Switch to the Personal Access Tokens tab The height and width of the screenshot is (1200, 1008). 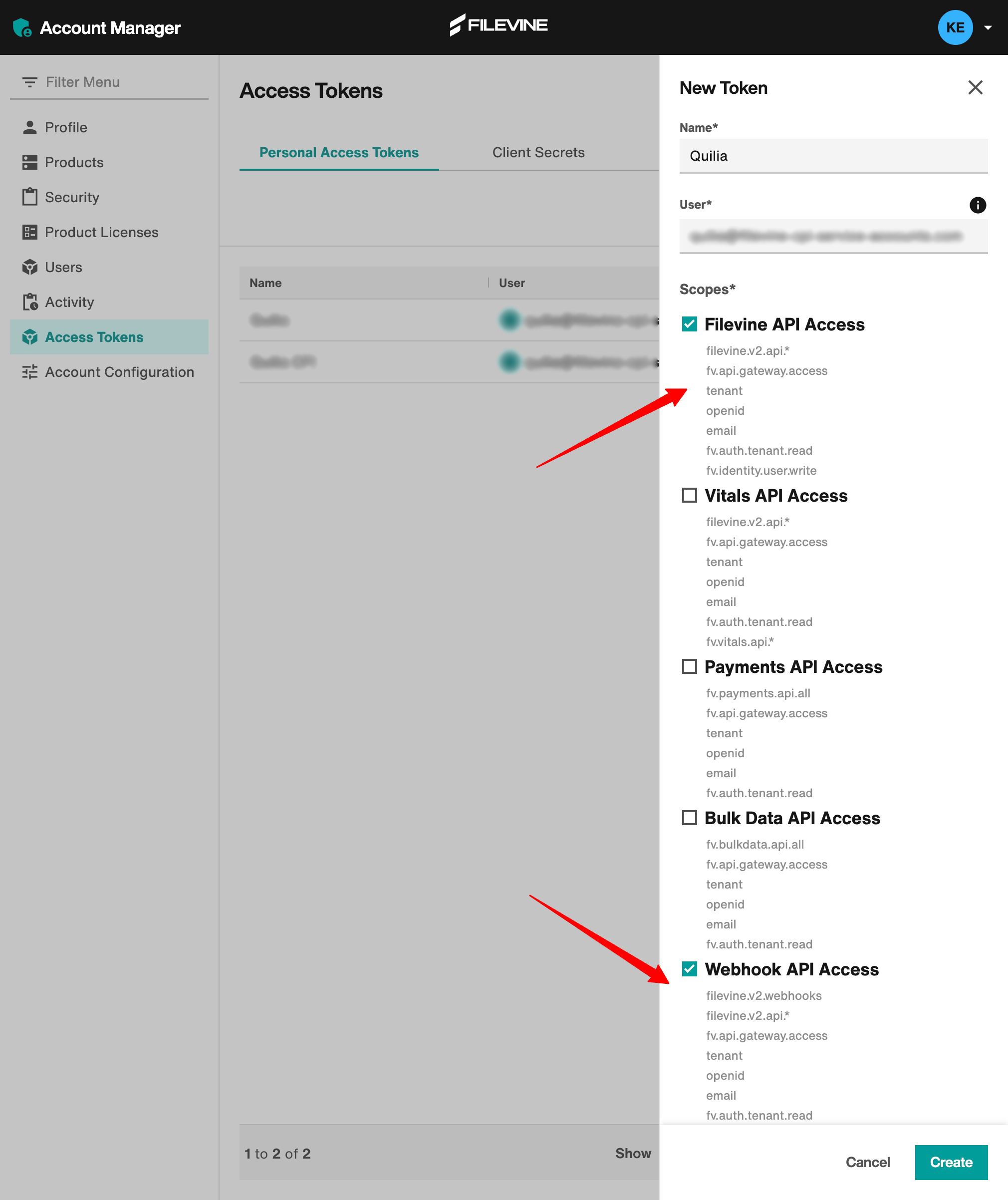[339, 153]
